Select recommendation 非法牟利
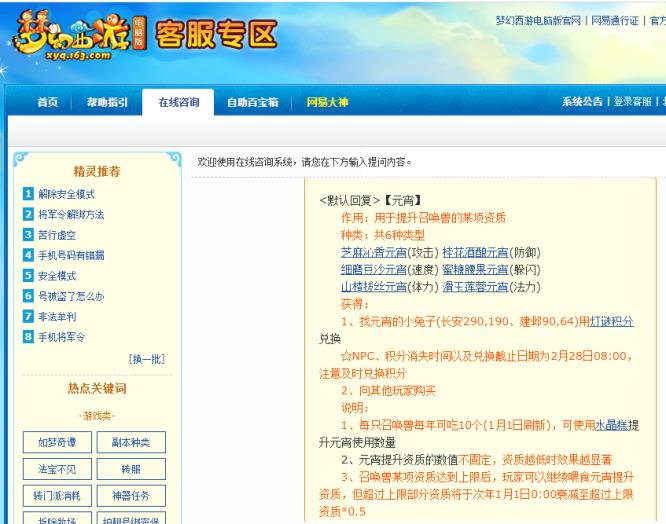 click(x=57, y=316)
